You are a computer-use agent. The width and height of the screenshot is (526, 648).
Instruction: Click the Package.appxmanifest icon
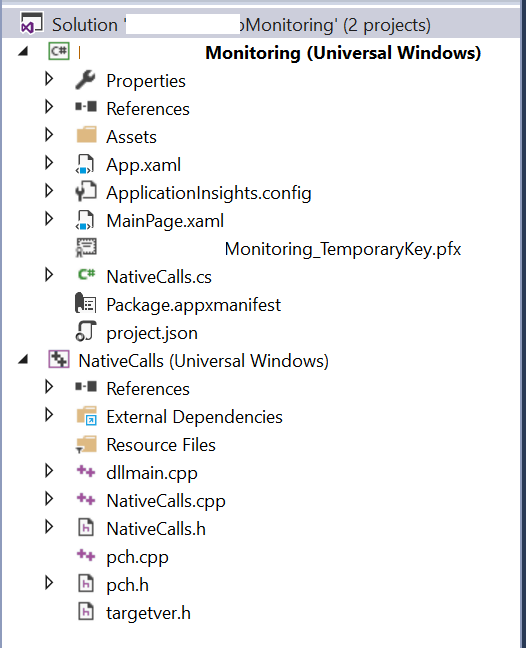(x=86, y=304)
